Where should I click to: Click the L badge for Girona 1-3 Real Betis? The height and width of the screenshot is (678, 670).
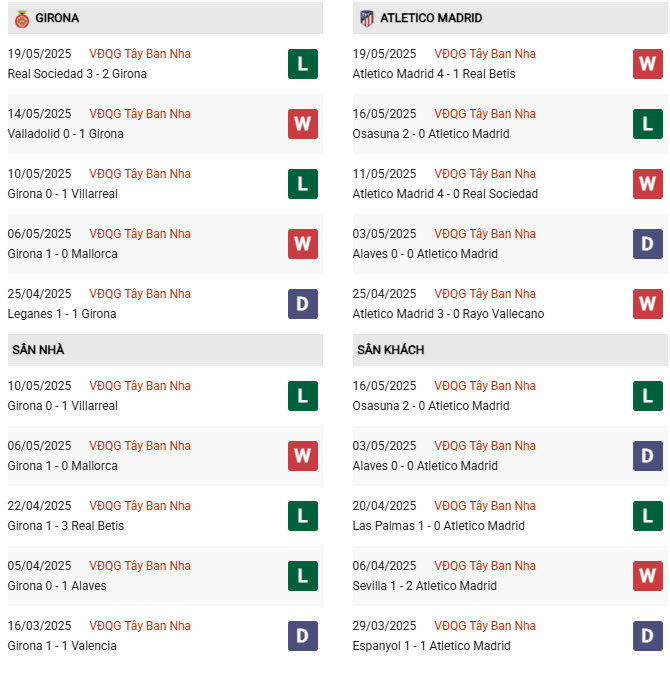coord(303,516)
